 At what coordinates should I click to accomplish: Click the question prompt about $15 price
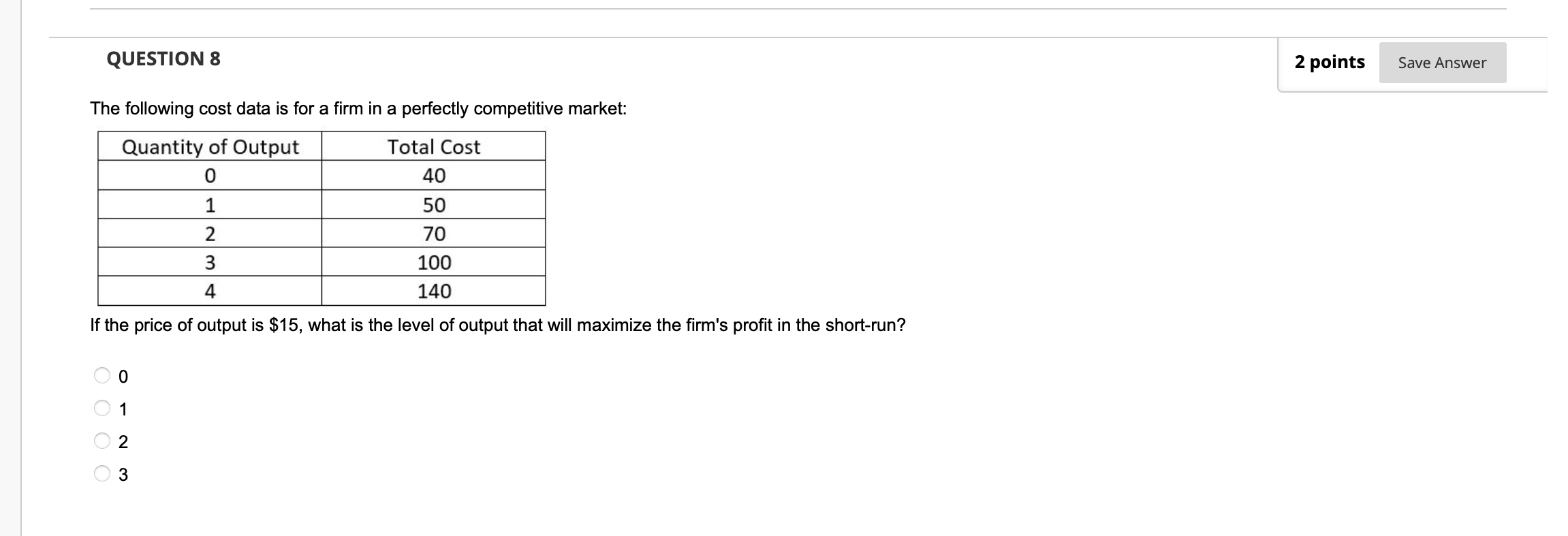point(497,324)
